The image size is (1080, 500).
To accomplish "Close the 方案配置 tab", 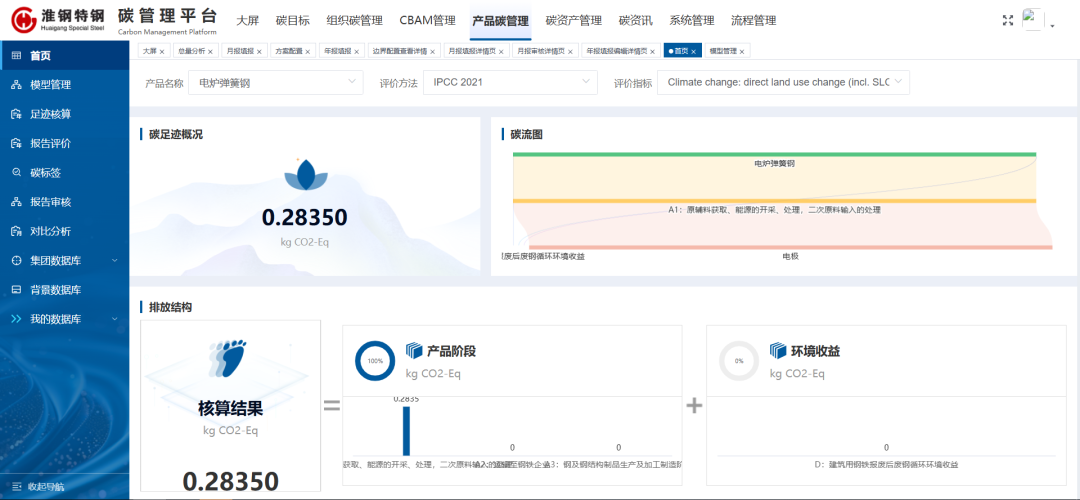I will pos(308,52).
